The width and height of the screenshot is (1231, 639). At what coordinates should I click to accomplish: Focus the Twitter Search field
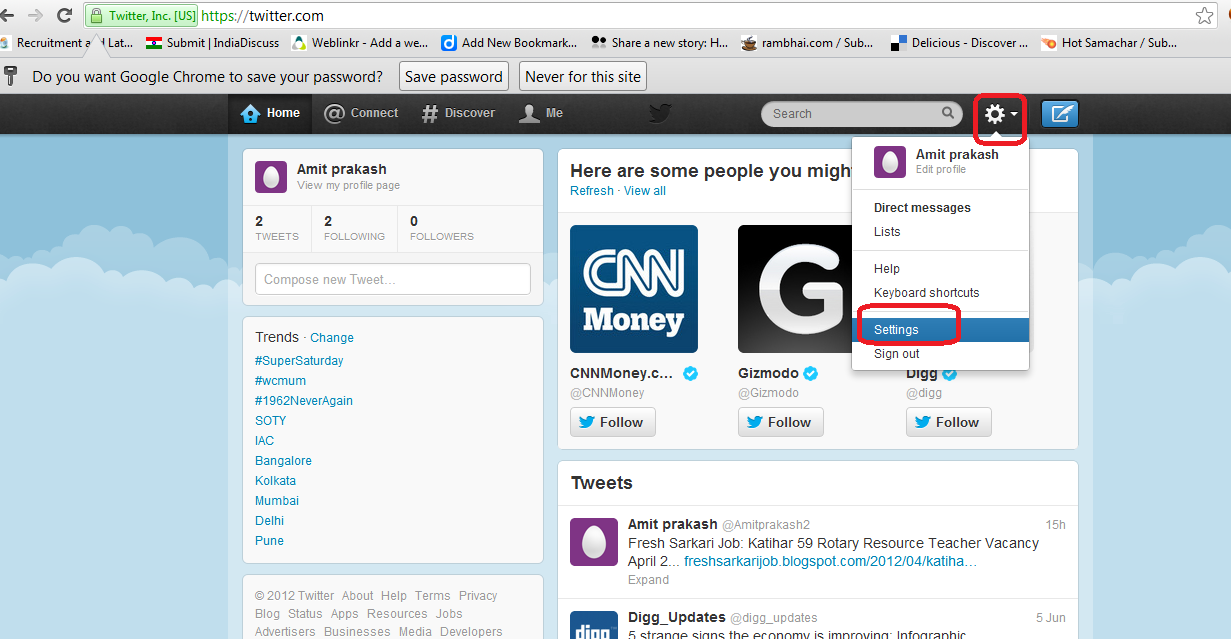pos(862,114)
